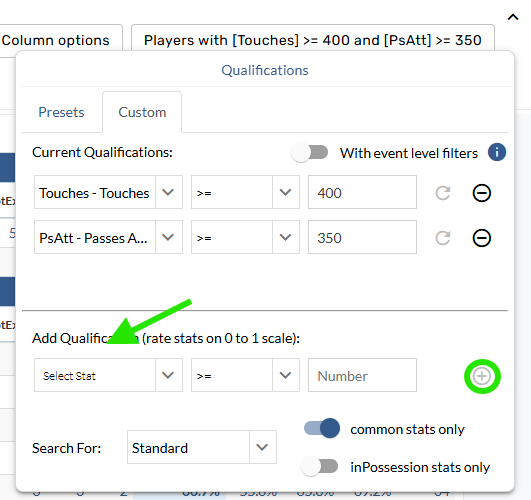This screenshot has width=531, height=500.
Task: Remove the Touches qualification with minus icon
Action: coord(482,193)
